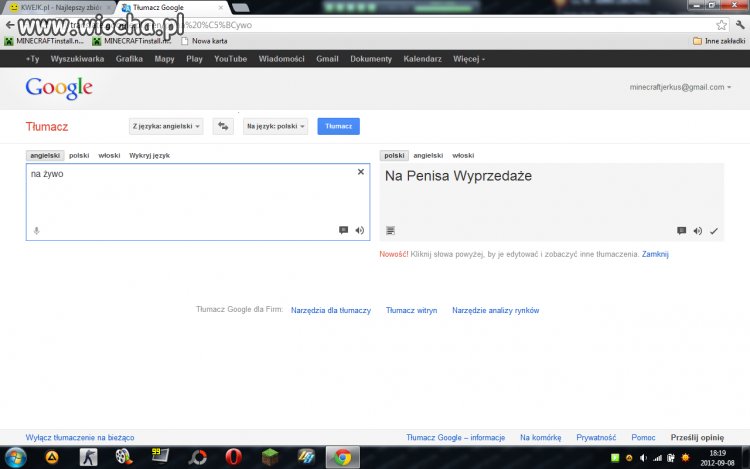Screen dimensions: 750x469
Task: Click translated text 'Na Penisa Wyprzedaże'
Action: coord(458,176)
